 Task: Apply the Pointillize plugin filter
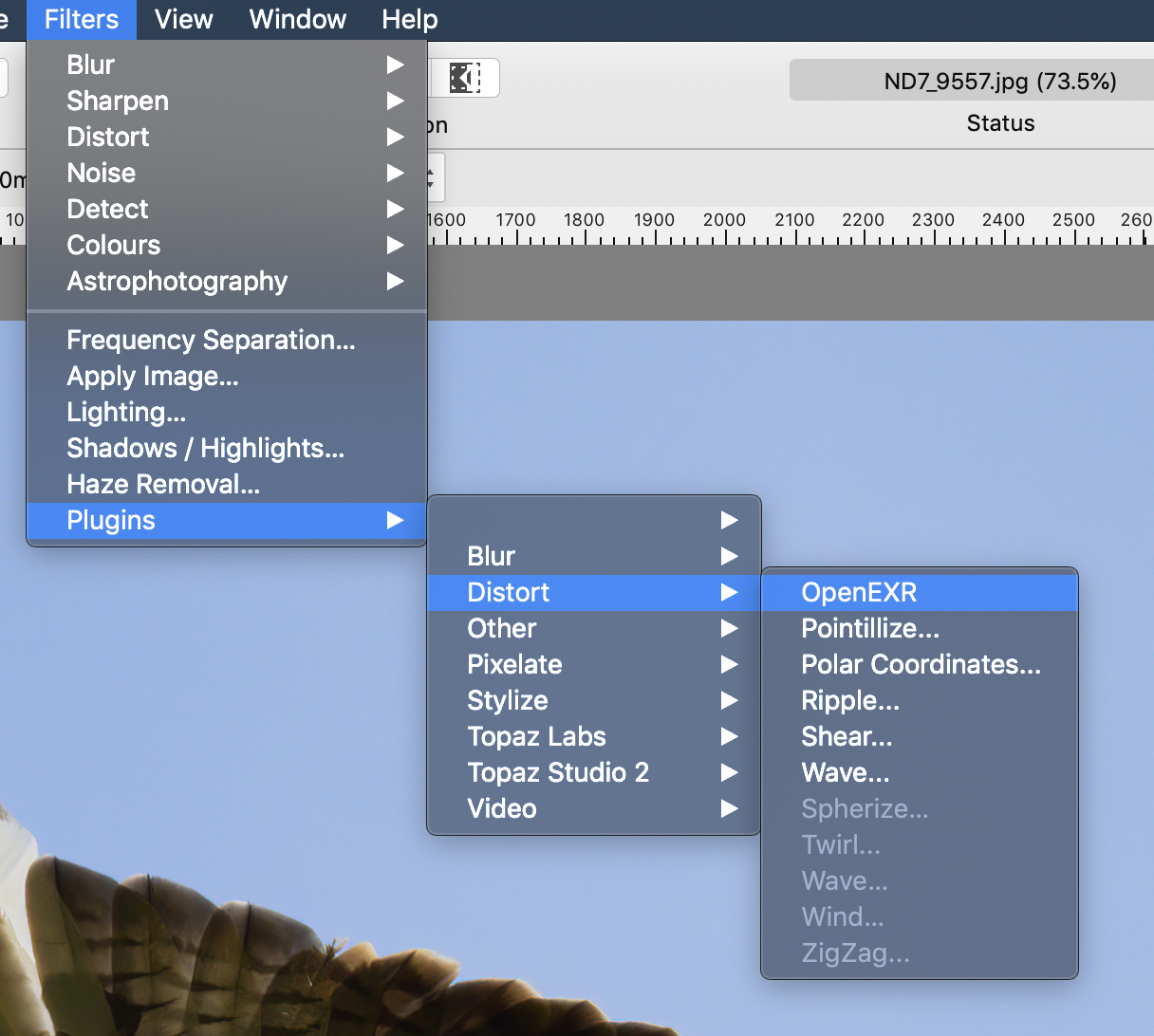[x=870, y=628]
